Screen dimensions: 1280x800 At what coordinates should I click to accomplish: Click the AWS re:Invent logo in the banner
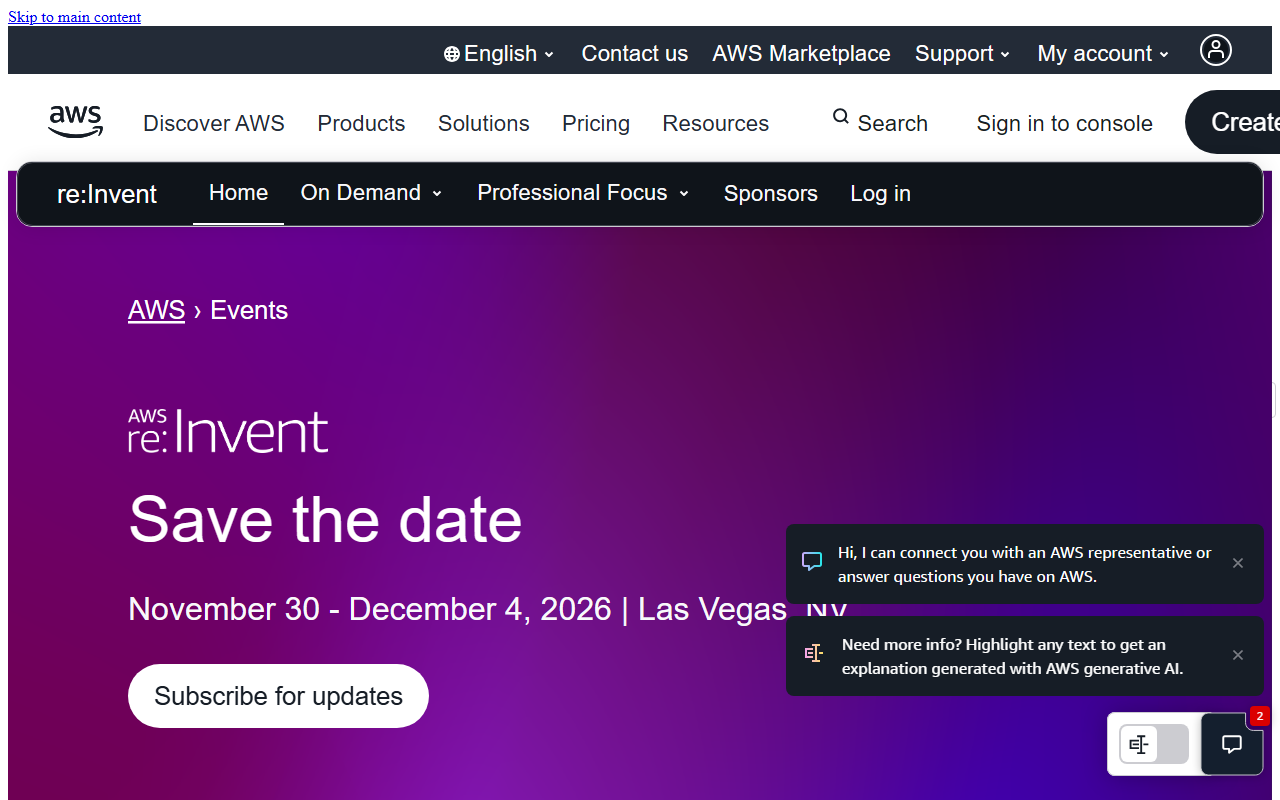pos(228,431)
